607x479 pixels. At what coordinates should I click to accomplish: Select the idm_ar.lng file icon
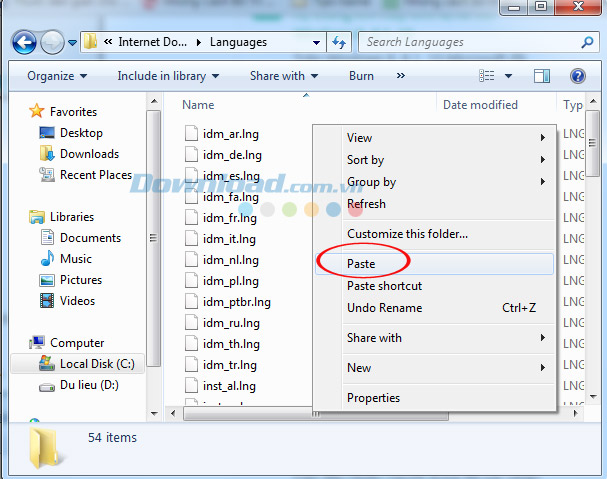tap(191, 134)
